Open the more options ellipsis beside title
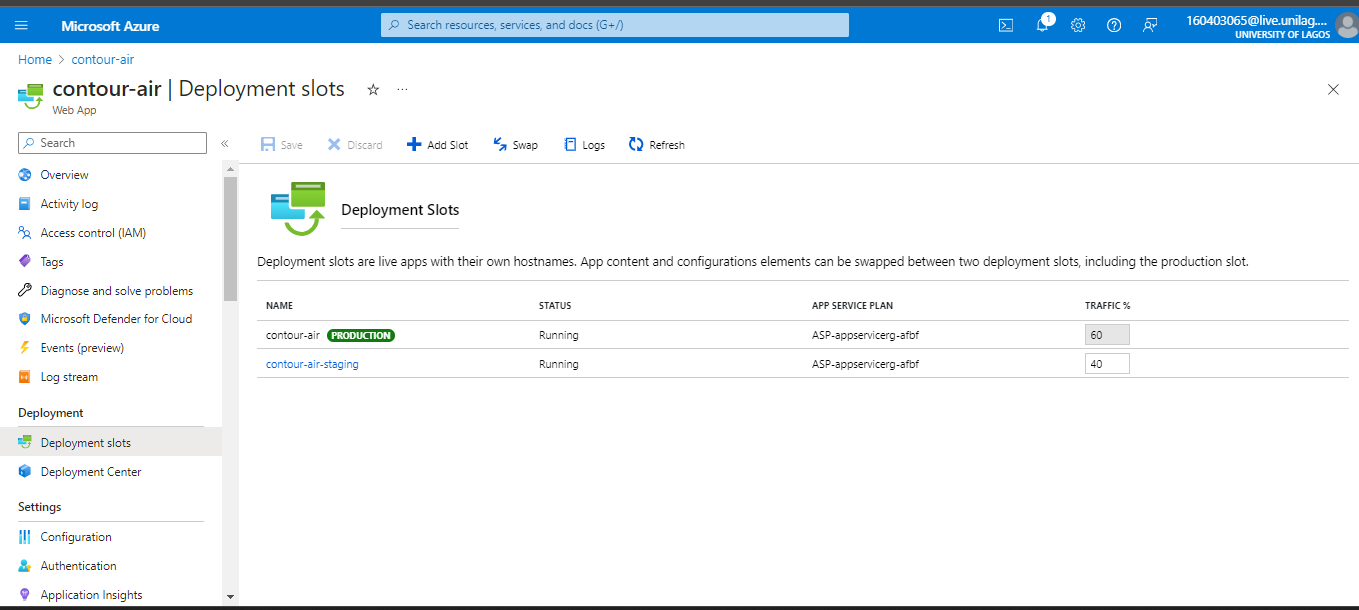 403,89
